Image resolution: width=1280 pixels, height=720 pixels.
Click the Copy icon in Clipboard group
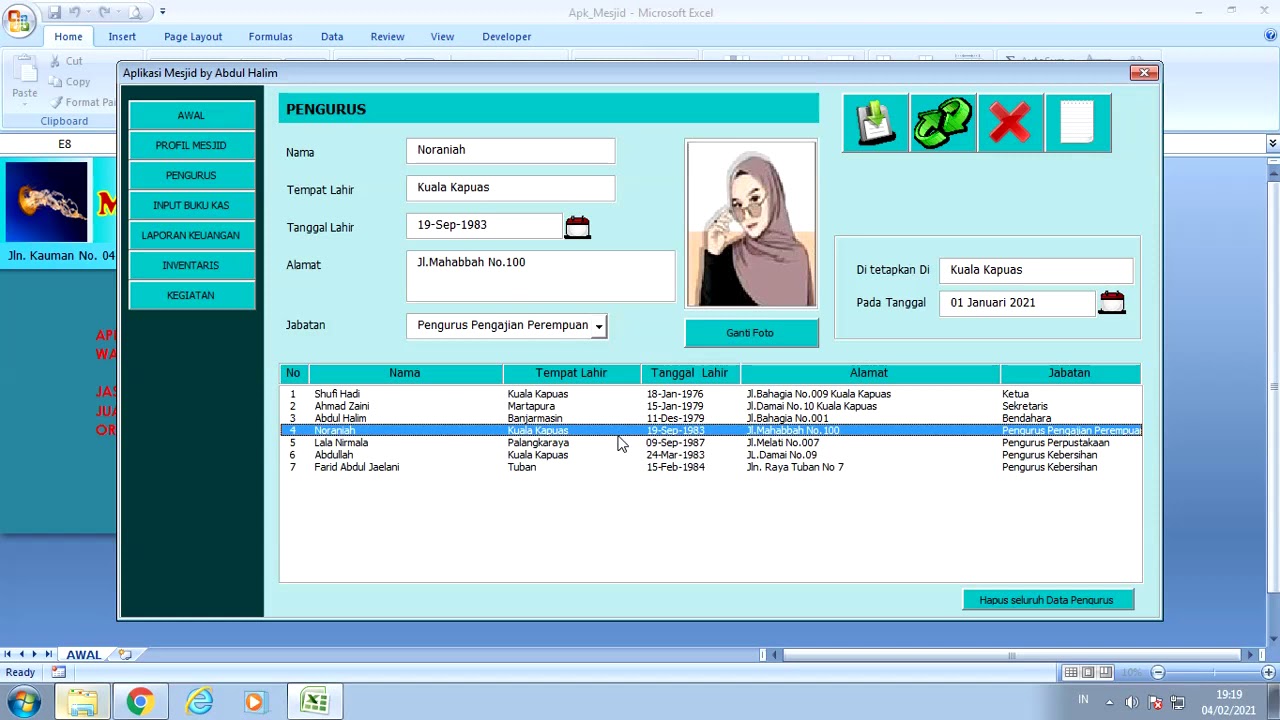pyautogui.click(x=55, y=82)
